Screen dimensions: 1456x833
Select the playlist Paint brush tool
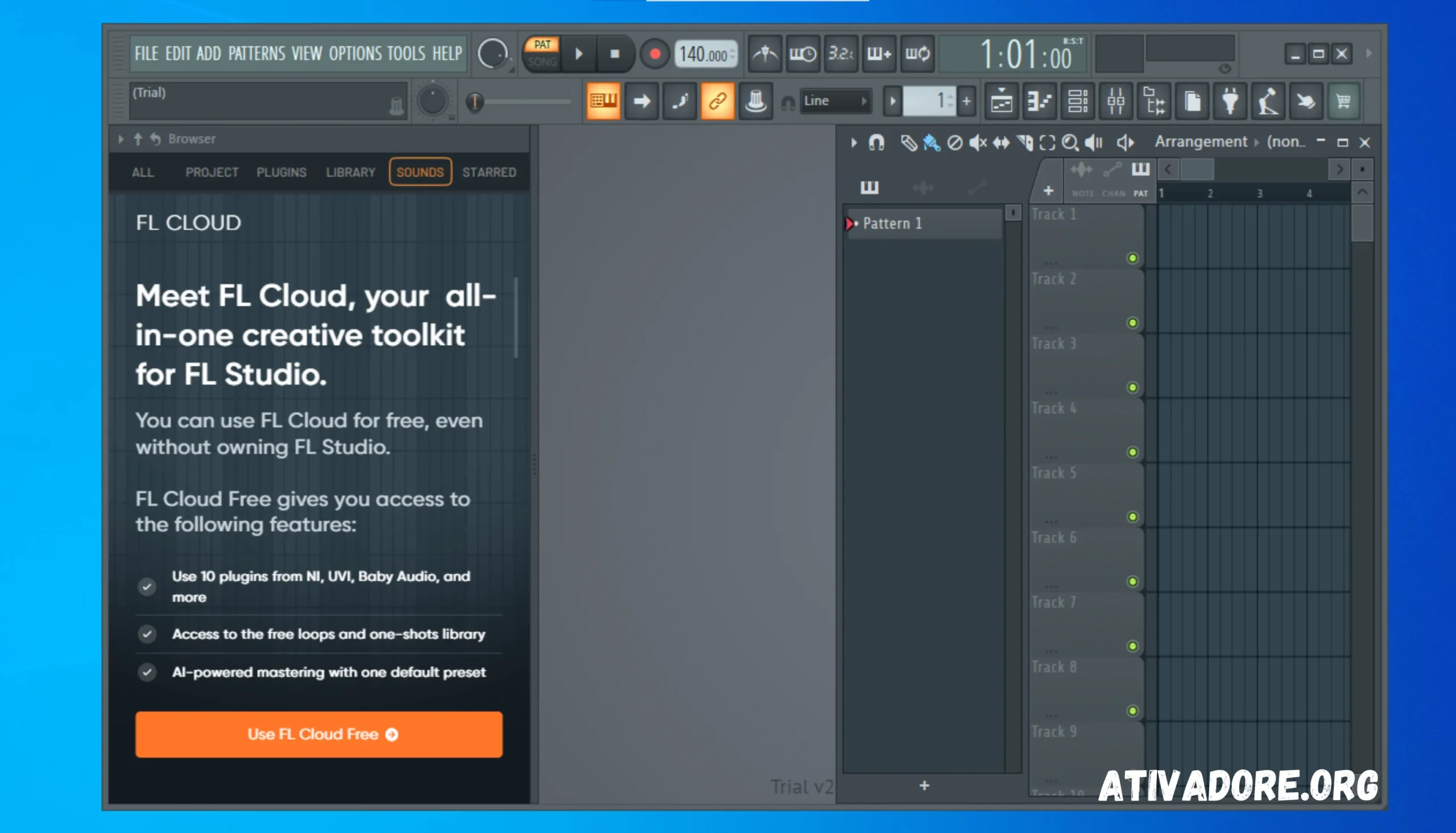932,143
